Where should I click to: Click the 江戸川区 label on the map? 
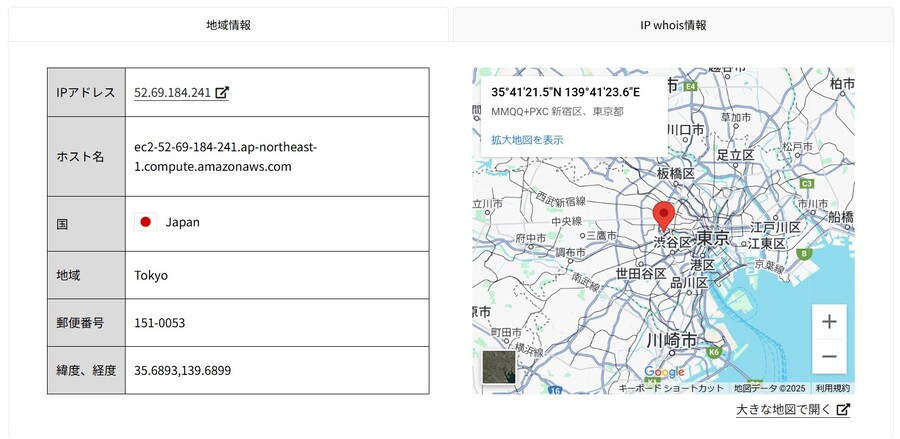(x=775, y=227)
